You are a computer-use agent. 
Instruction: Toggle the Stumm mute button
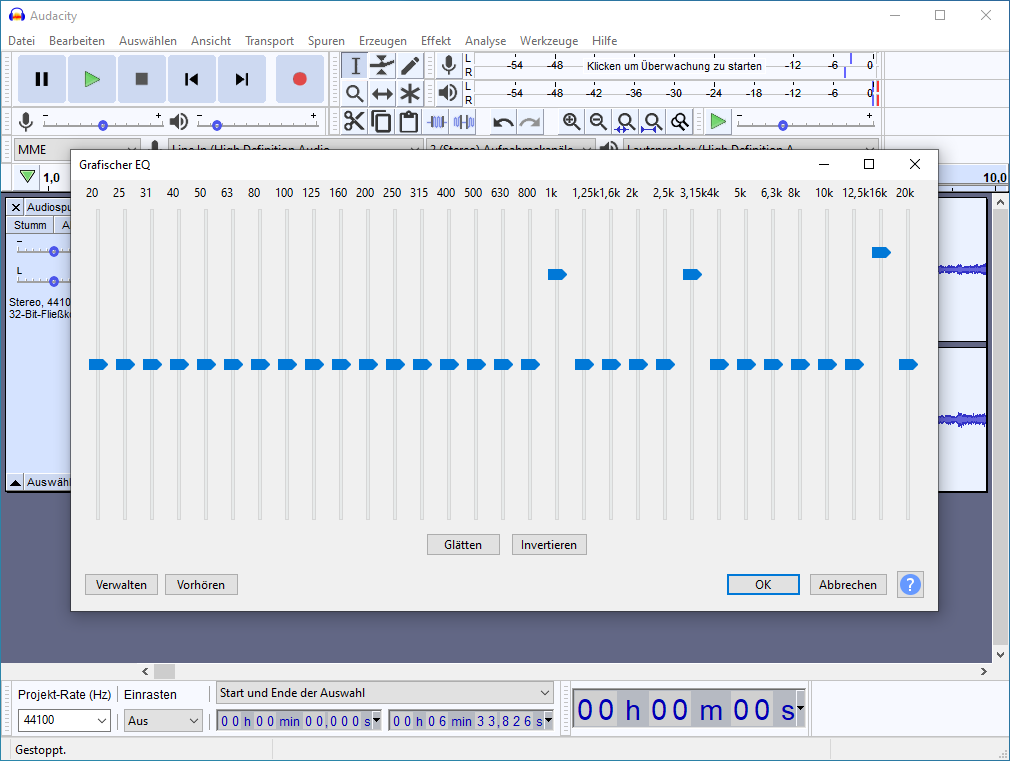click(30, 225)
